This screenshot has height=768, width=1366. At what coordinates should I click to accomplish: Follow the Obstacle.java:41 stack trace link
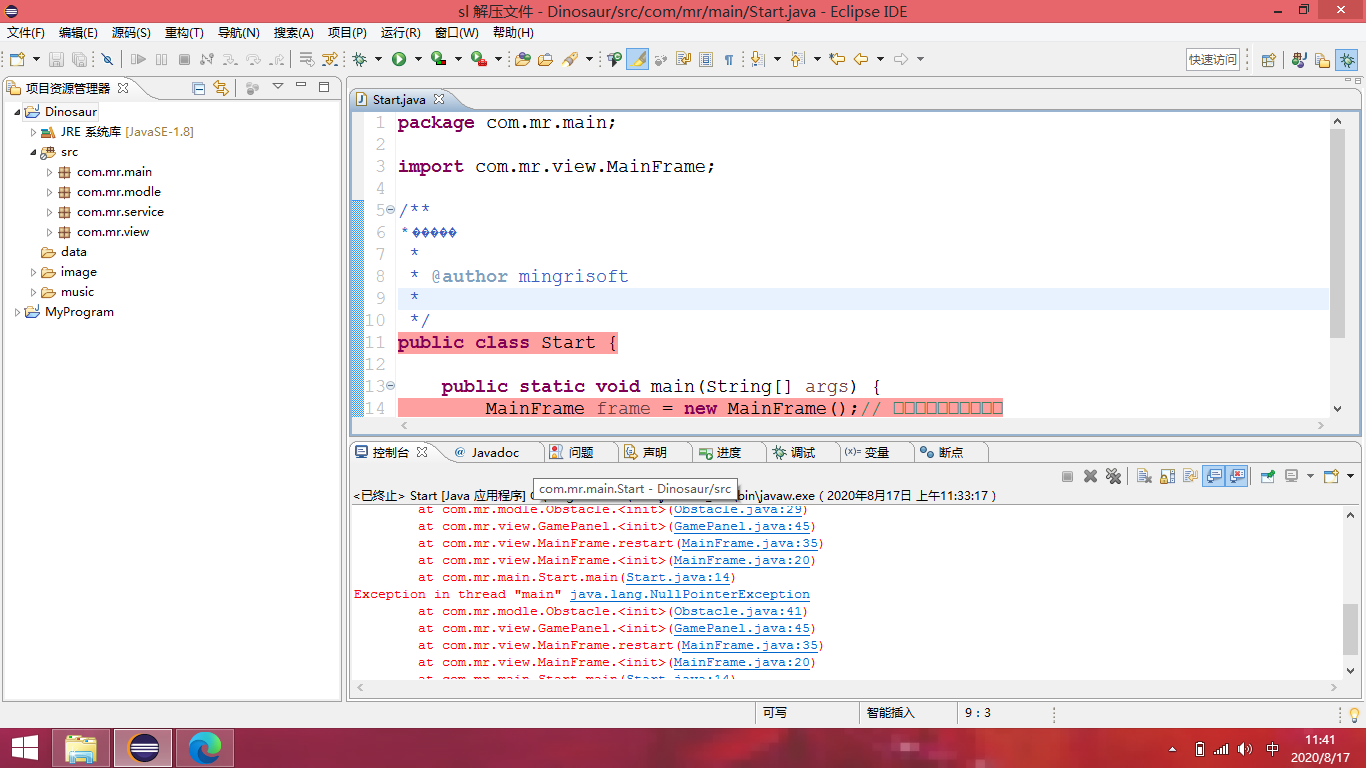(x=739, y=611)
